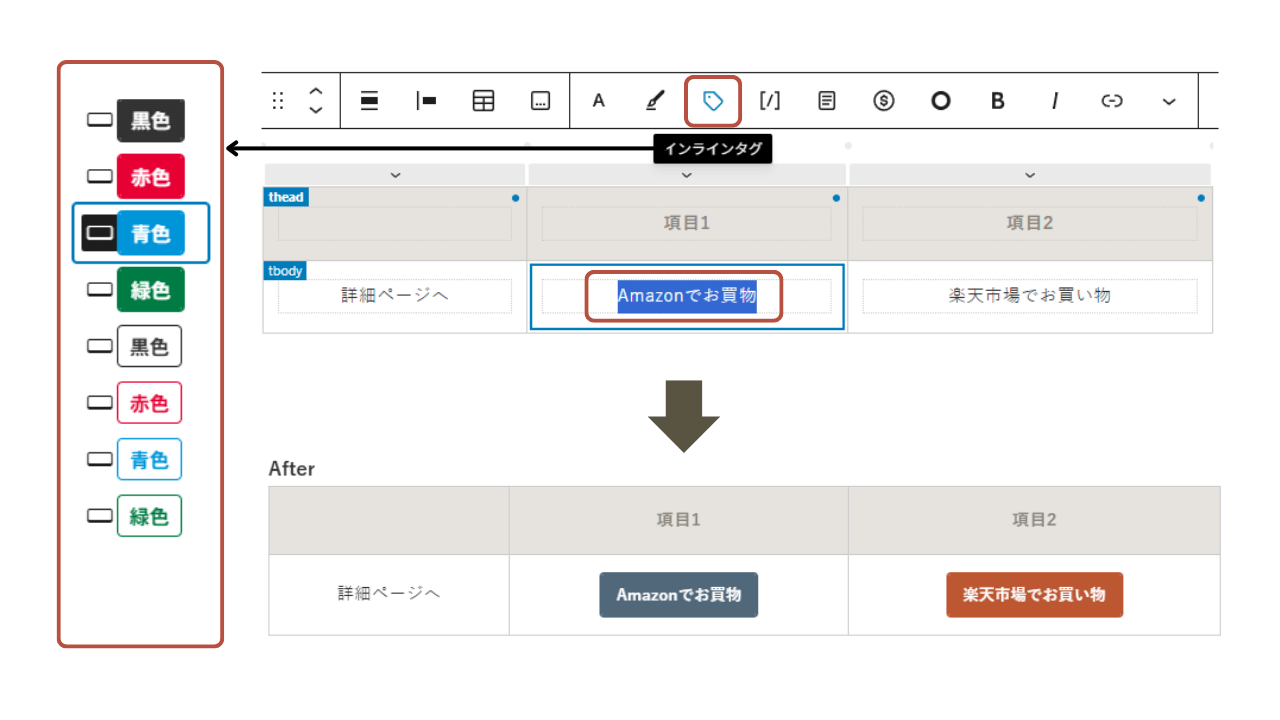Click the tag icon beside outlined 青色

click(99, 458)
